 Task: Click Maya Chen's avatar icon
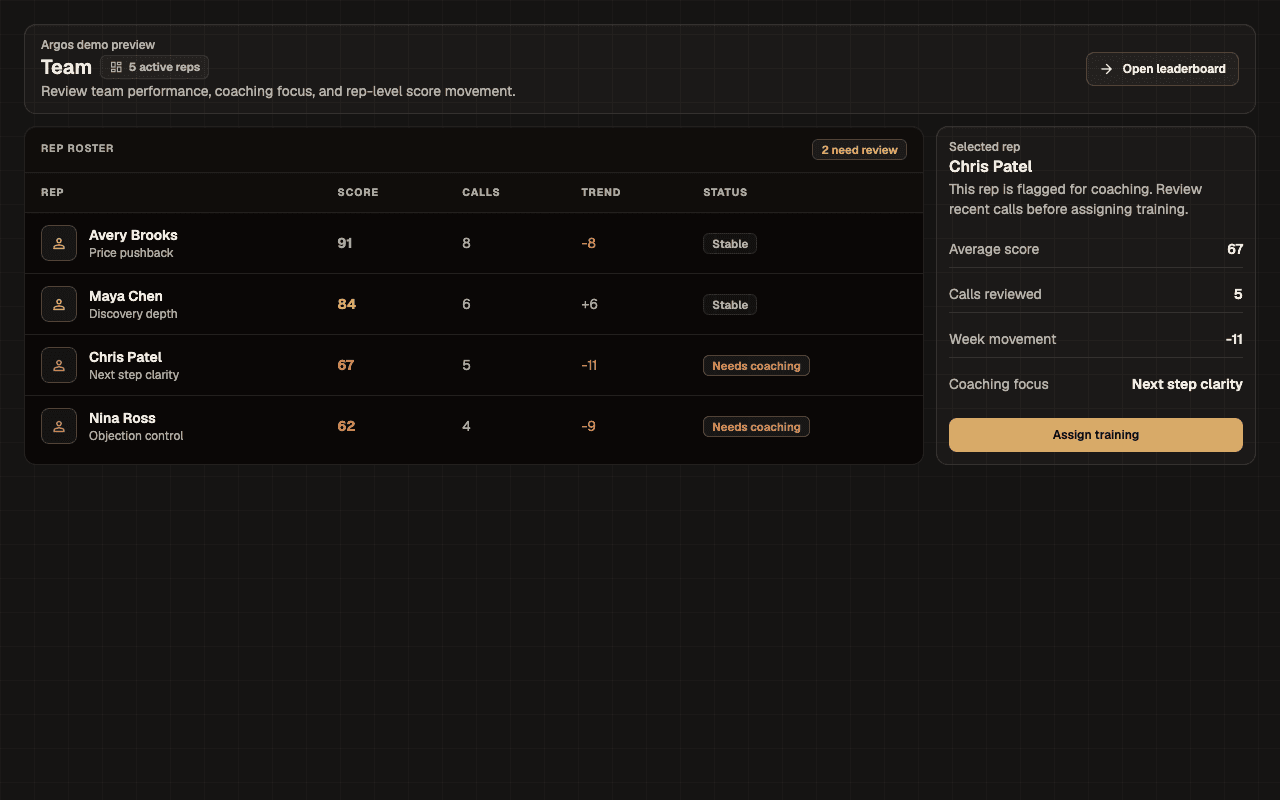(59, 304)
